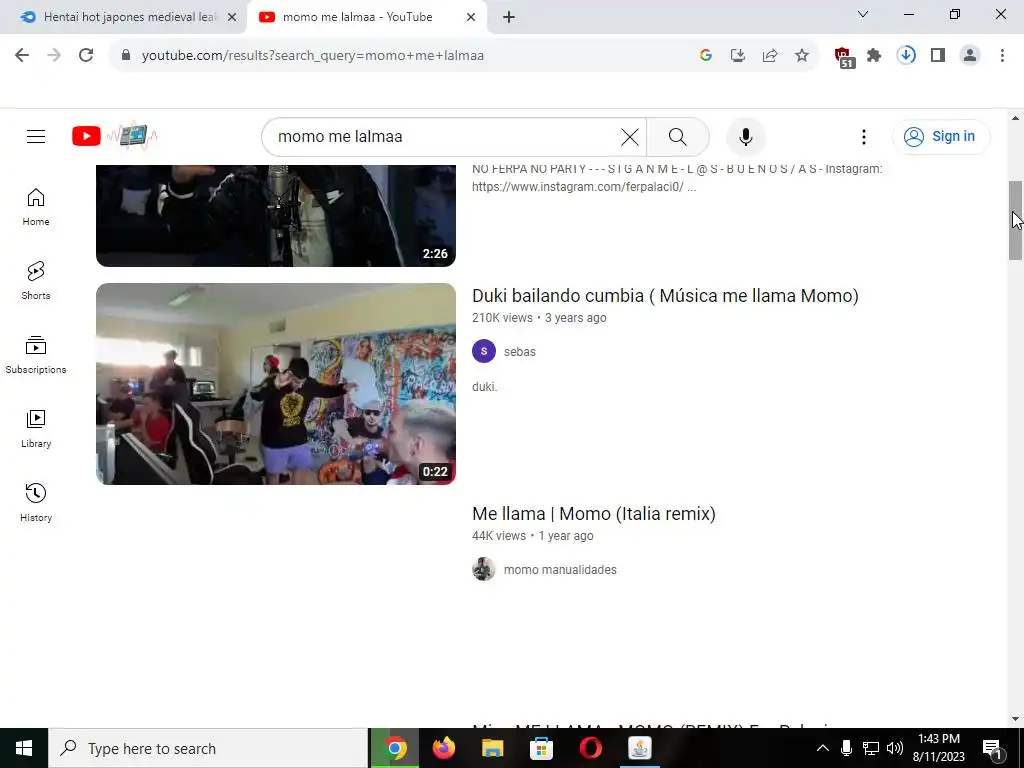The height and width of the screenshot is (768, 1024).
Task: Reload the current page
Action: coord(86,56)
